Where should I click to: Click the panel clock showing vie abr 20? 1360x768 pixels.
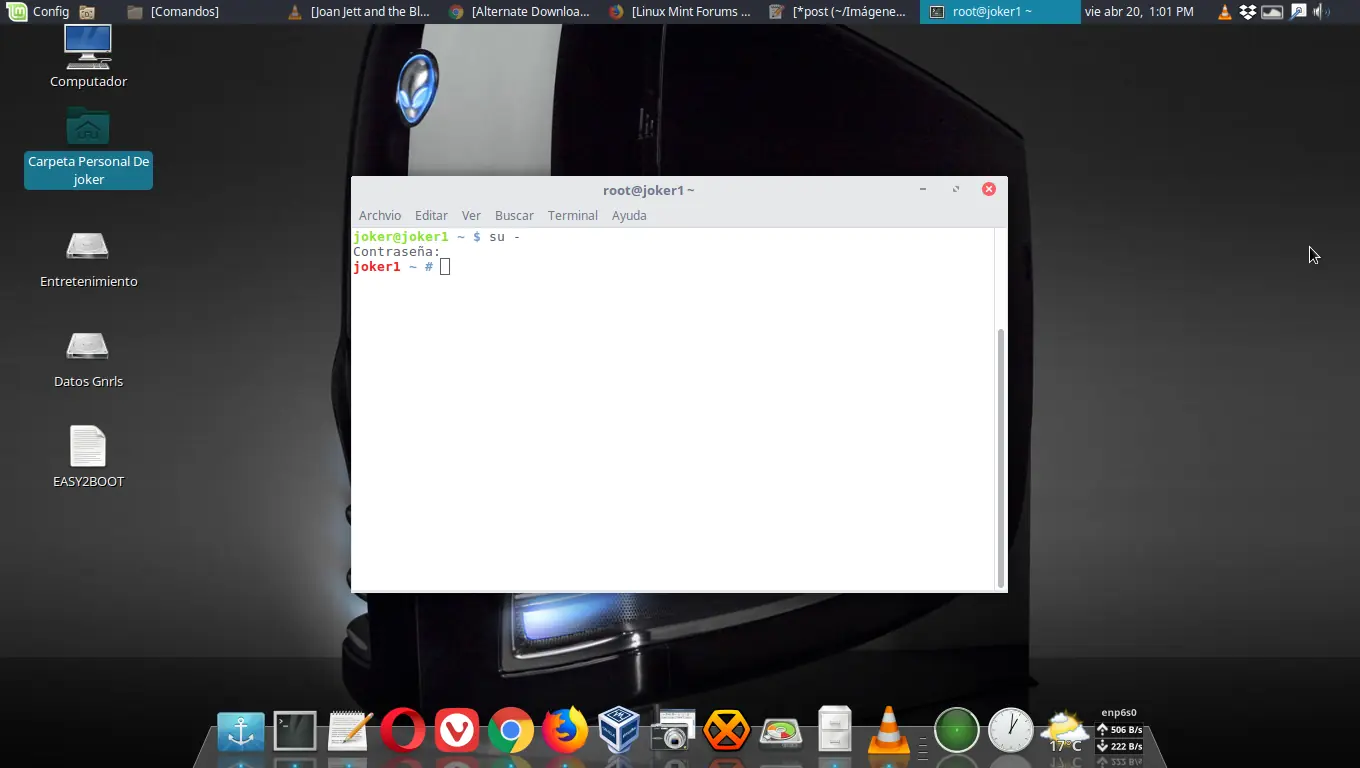[x=1139, y=12]
